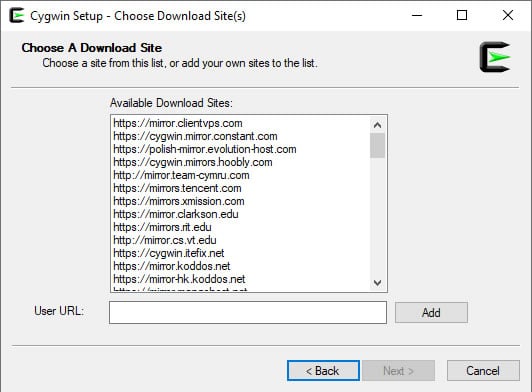Maximize the Cygwin Setup window

coord(462,15)
